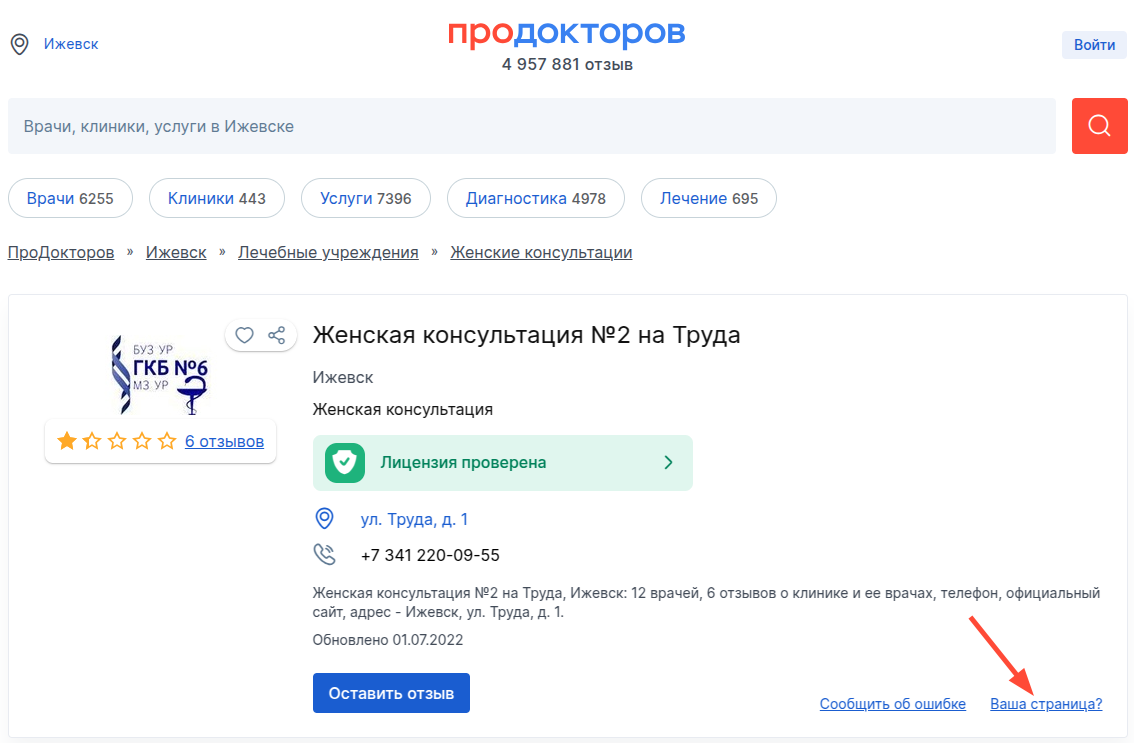Select the Услуги 7396 category
Viewport: 1134px width, 743px height.
[x=366, y=198]
